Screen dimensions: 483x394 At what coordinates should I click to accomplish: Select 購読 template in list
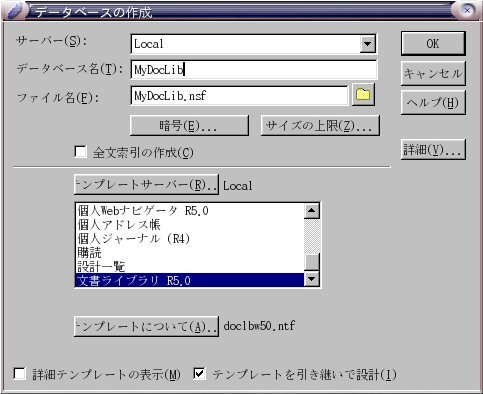(190, 253)
